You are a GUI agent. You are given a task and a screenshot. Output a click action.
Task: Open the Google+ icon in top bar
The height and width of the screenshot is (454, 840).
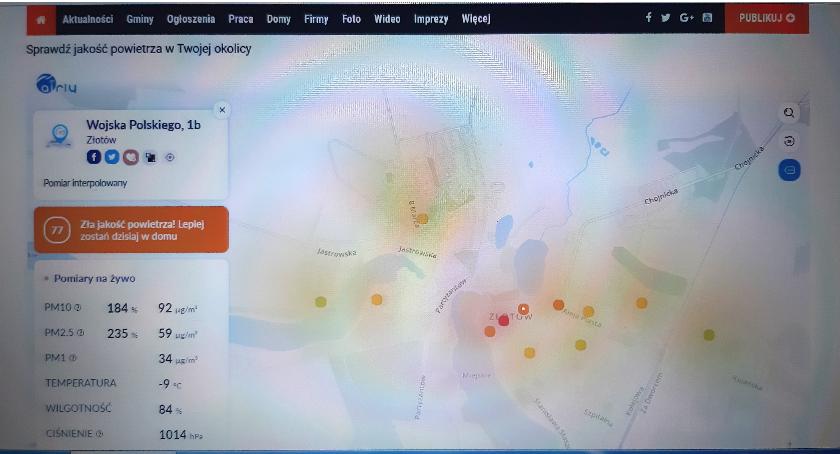pyautogui.click(x=686, y=18)
